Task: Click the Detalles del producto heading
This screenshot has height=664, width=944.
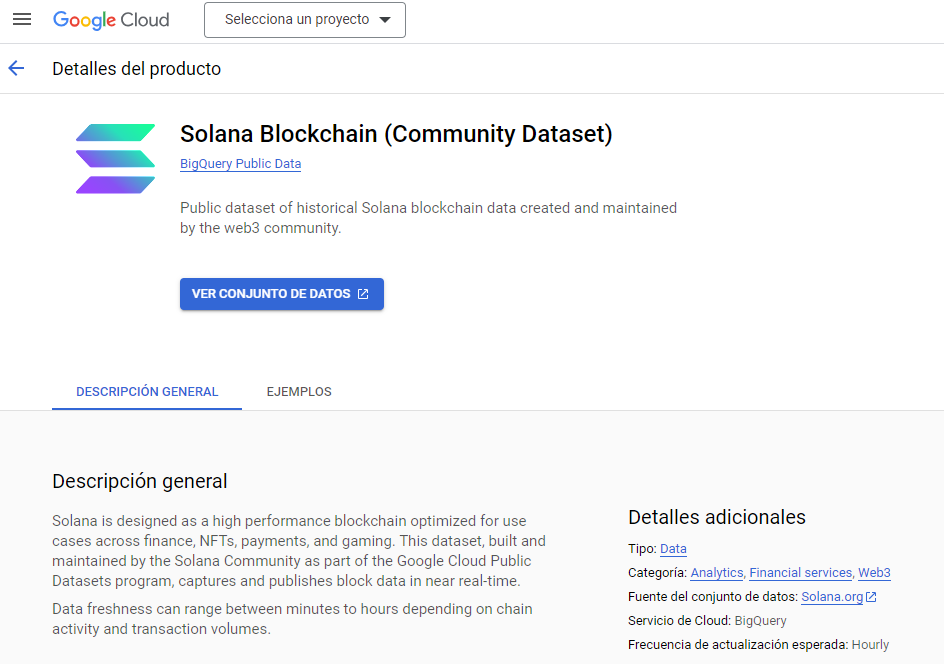Action: 137,69
